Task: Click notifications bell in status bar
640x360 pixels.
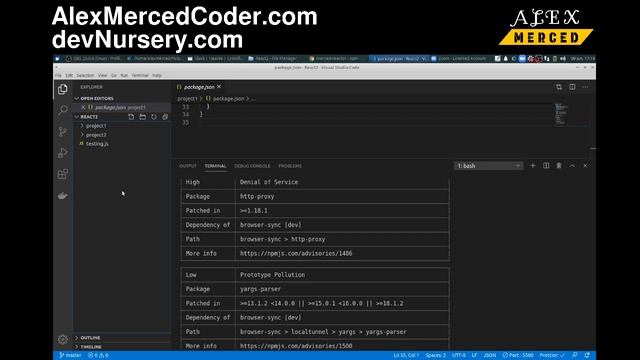Action: (x=587, y=356)
